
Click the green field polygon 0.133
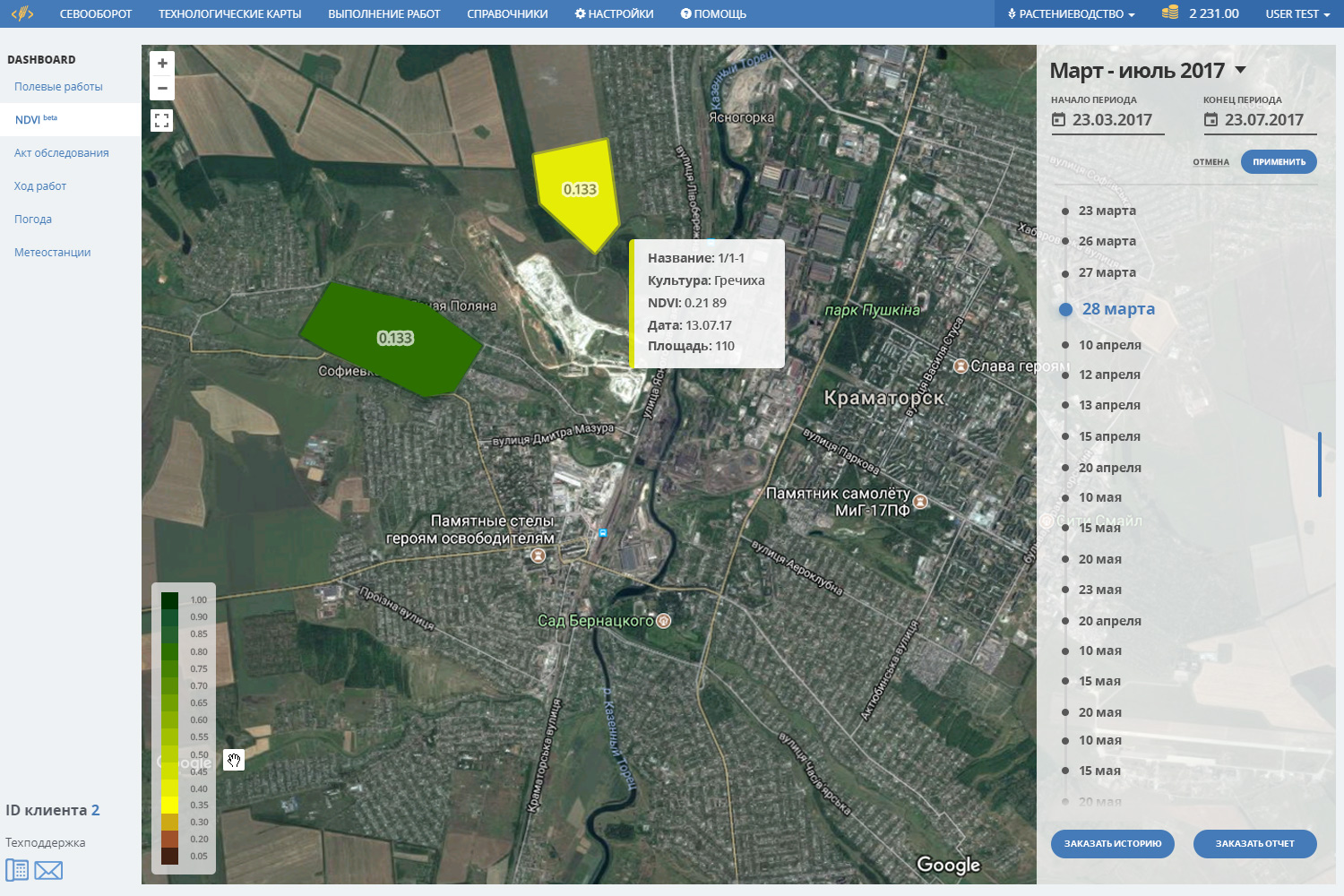click(x=392, y=339)
